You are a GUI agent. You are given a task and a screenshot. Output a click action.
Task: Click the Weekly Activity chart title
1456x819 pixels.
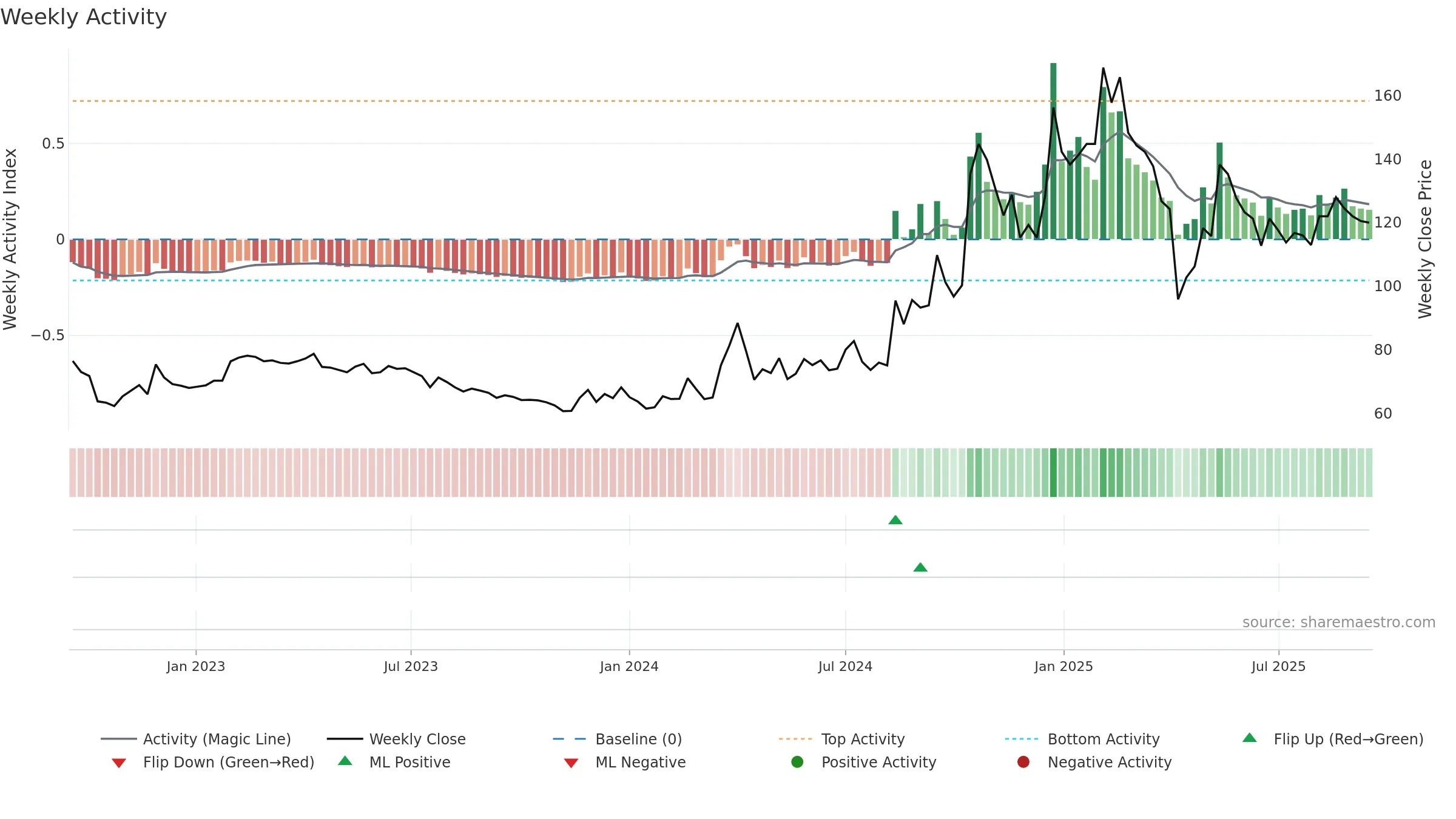tap(84, 17)
